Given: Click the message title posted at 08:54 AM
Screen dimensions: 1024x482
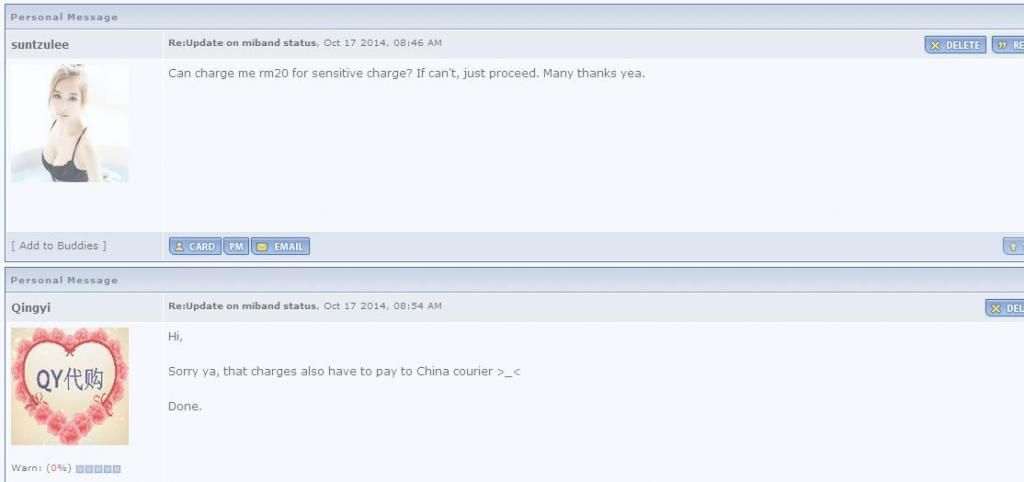Looking at the screenshot, I should click(242, 306).
